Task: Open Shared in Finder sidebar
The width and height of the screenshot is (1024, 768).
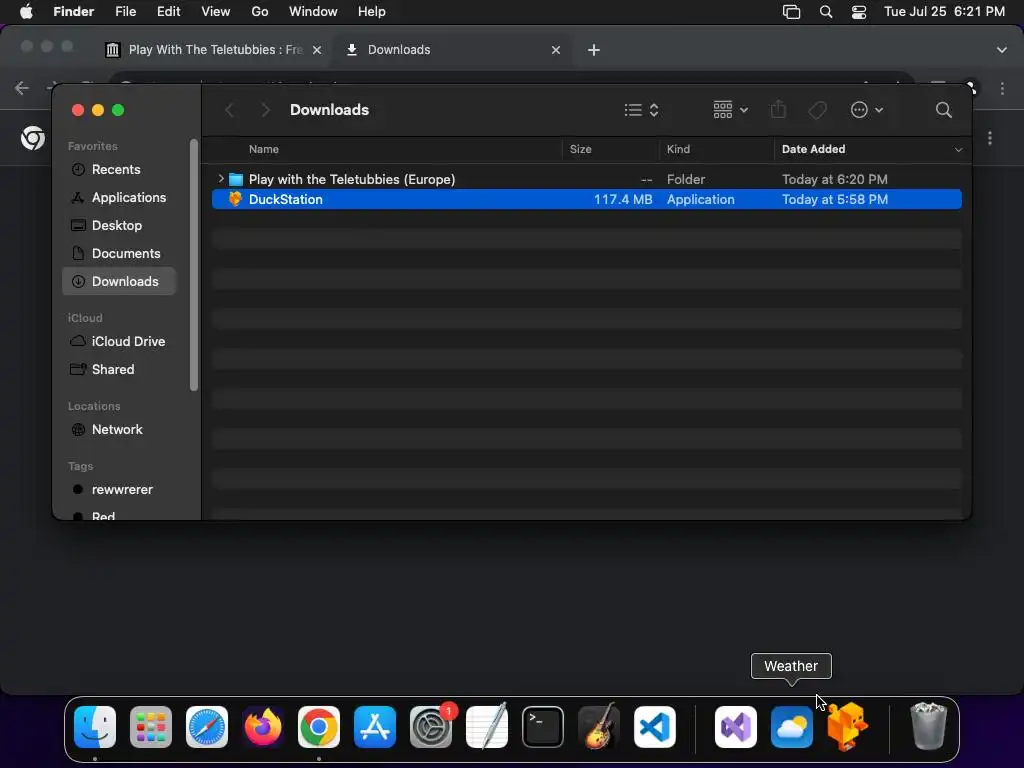Action: tap(119, 370)
